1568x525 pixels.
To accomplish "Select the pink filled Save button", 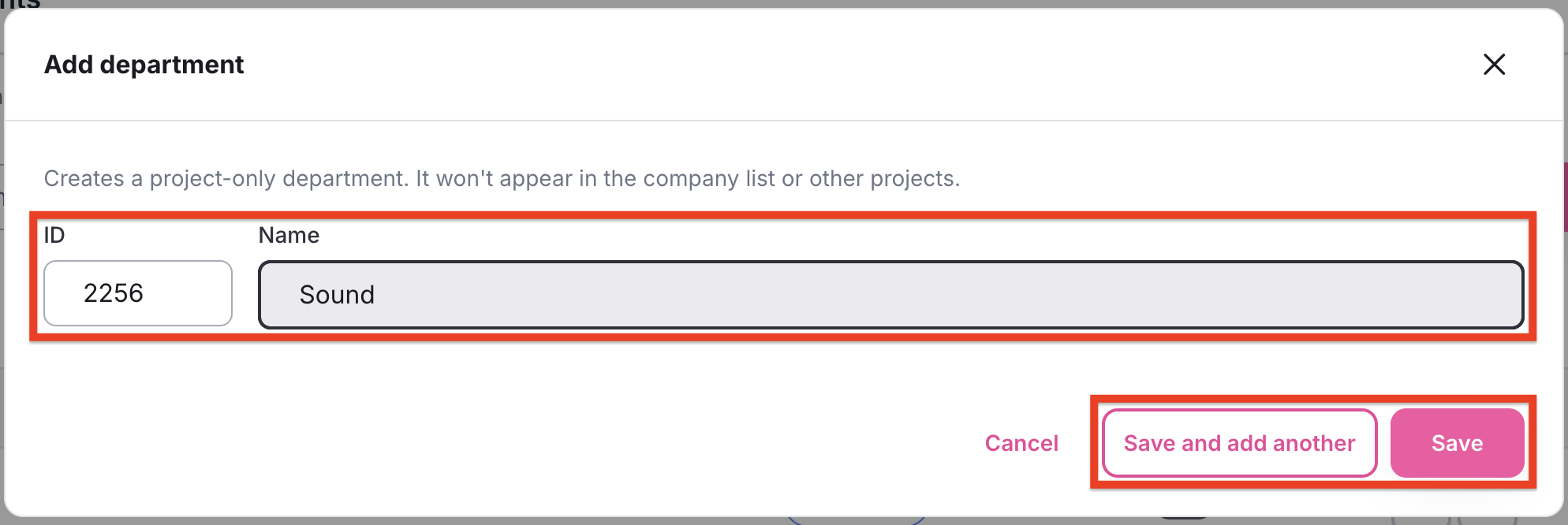I will 1457,443.
